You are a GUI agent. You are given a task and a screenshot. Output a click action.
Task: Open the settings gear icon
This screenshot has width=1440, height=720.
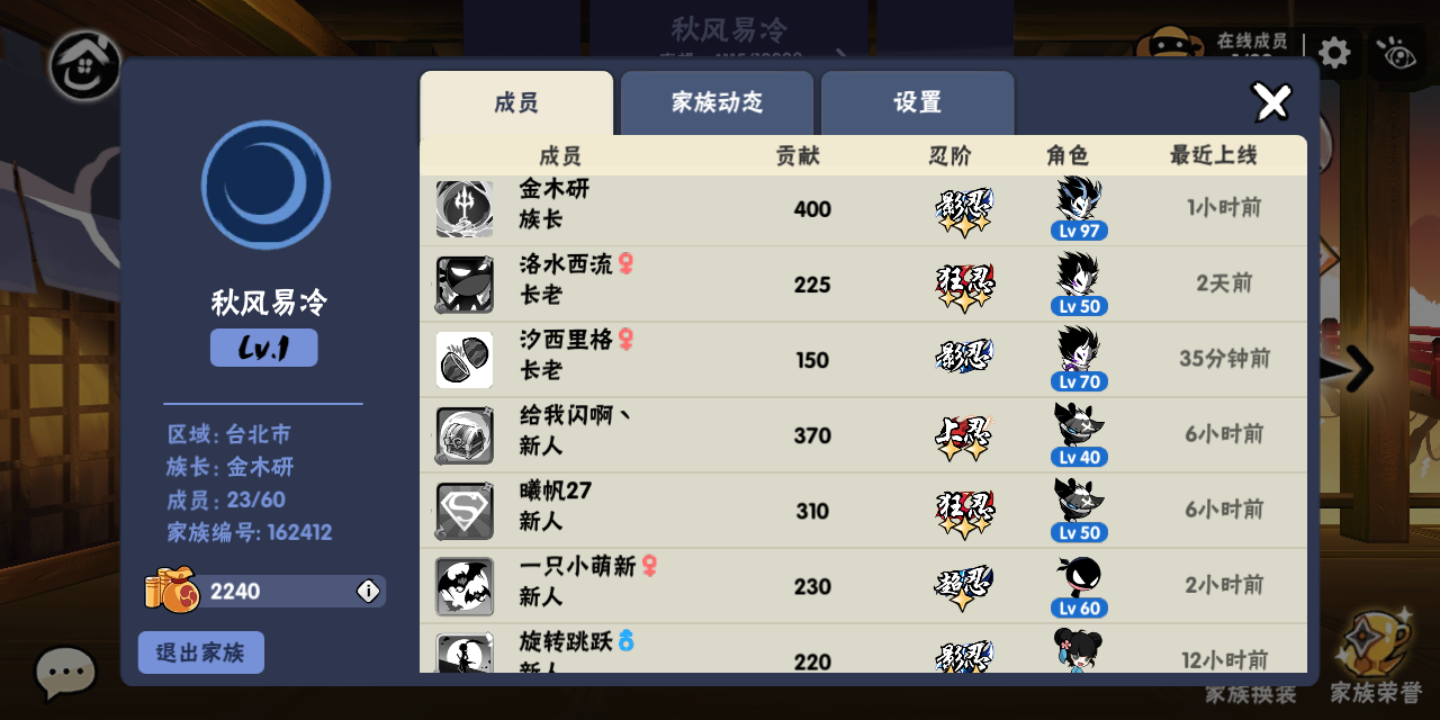click(1334, 52)
